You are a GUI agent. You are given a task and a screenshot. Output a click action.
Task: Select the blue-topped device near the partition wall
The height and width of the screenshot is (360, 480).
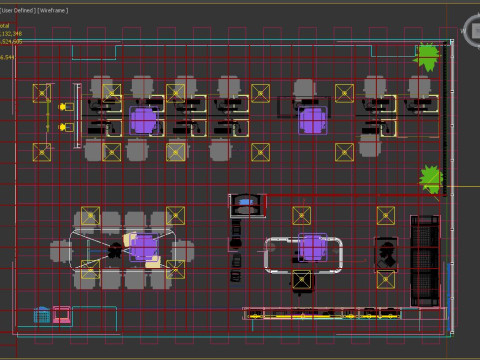(x=247, y=205)
